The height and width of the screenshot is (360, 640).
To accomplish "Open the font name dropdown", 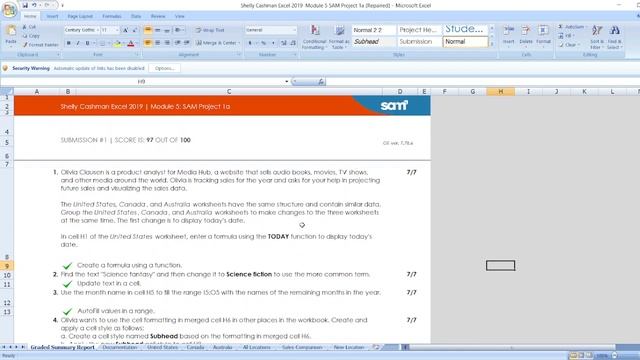I will pos(98,30).
